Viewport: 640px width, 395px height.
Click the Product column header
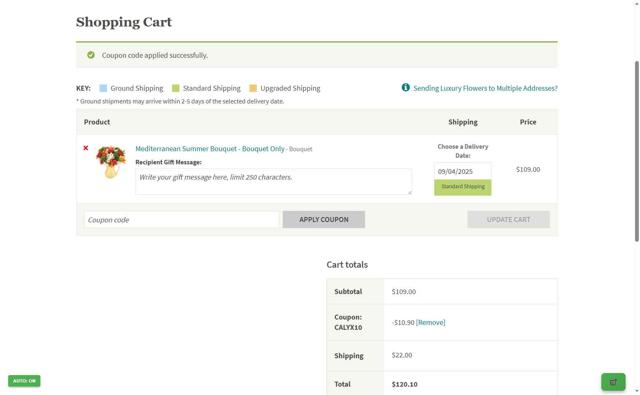pos(97,122)
